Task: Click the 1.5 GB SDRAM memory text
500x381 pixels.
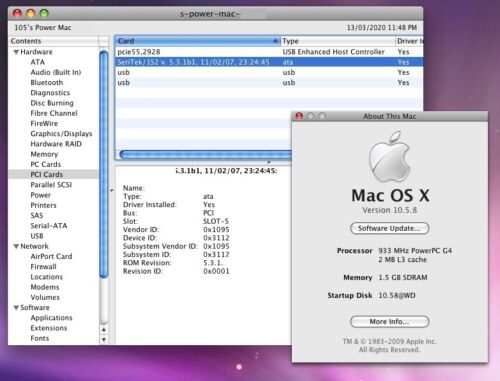Action: click(x=403, y=278)
